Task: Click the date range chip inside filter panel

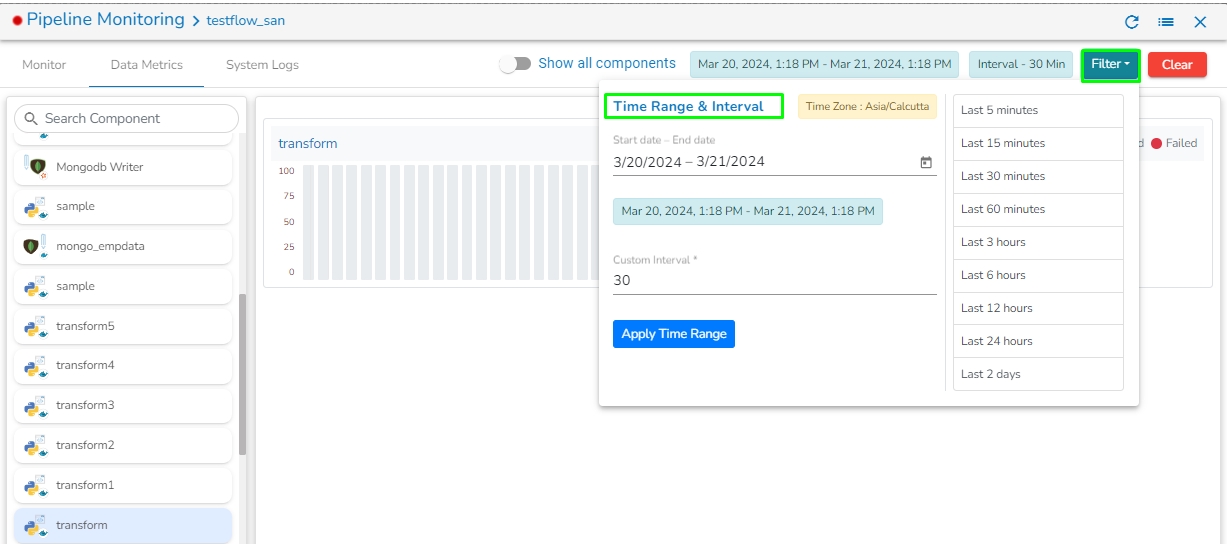Action: [748, 211]
